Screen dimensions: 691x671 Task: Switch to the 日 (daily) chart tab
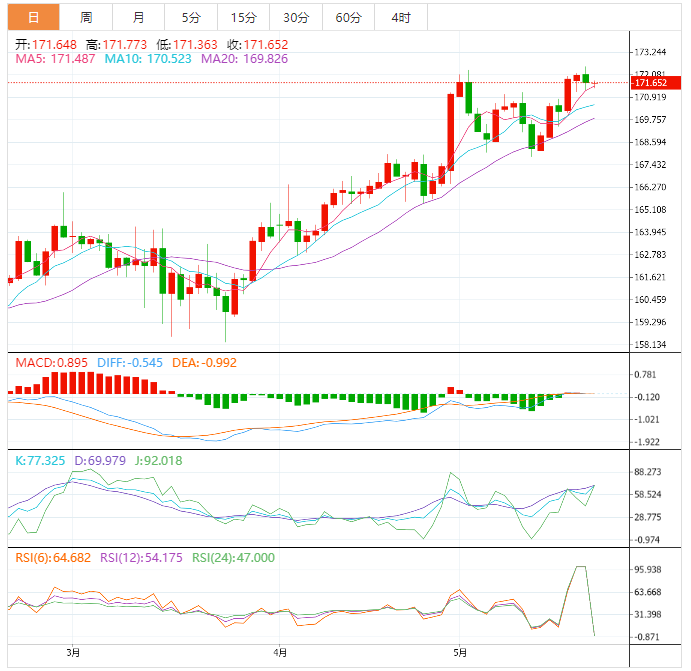[33, 17]
